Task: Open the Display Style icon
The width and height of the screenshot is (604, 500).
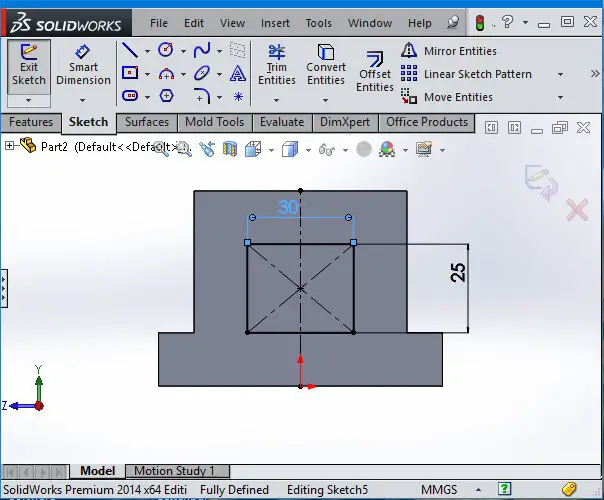Action: coord(290,149)
